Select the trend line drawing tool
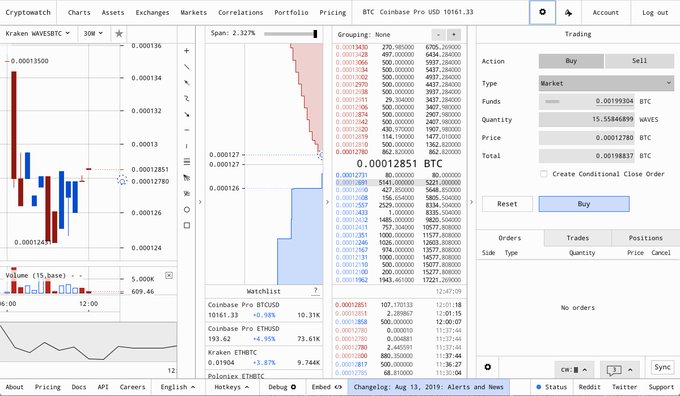The width and height of the screenshot is (680, 396). click(x=186, y=67)
